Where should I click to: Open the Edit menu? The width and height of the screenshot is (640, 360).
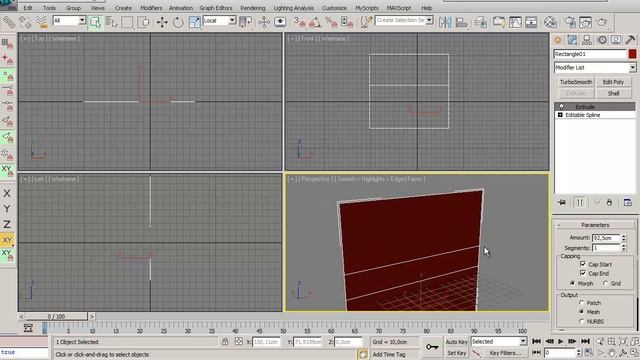point(28,8)
